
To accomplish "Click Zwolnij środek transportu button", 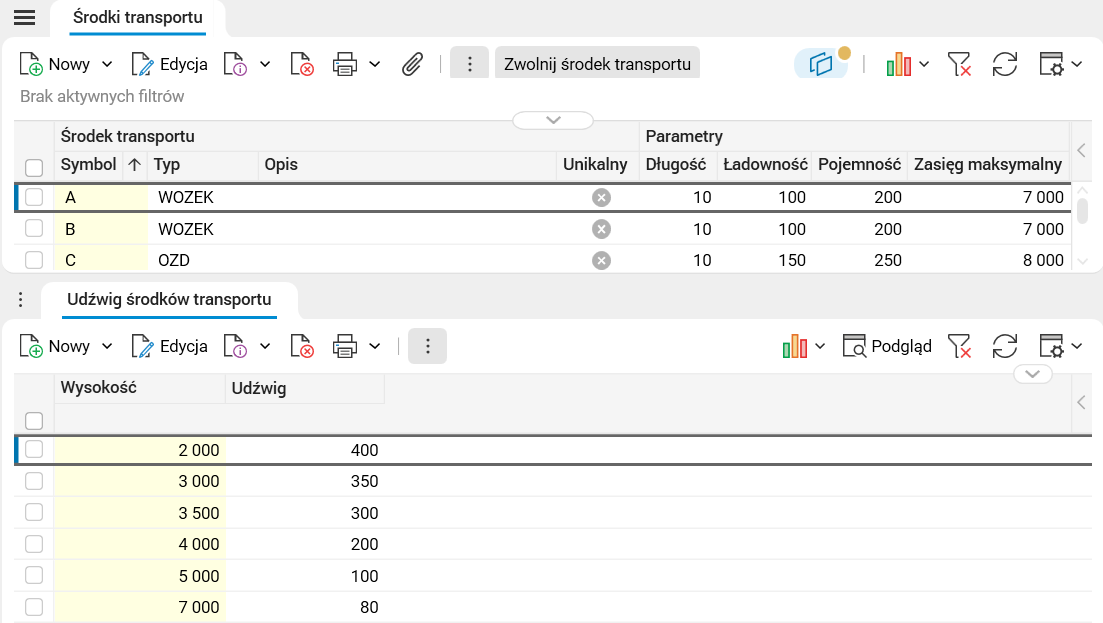I will click(597, 64).
